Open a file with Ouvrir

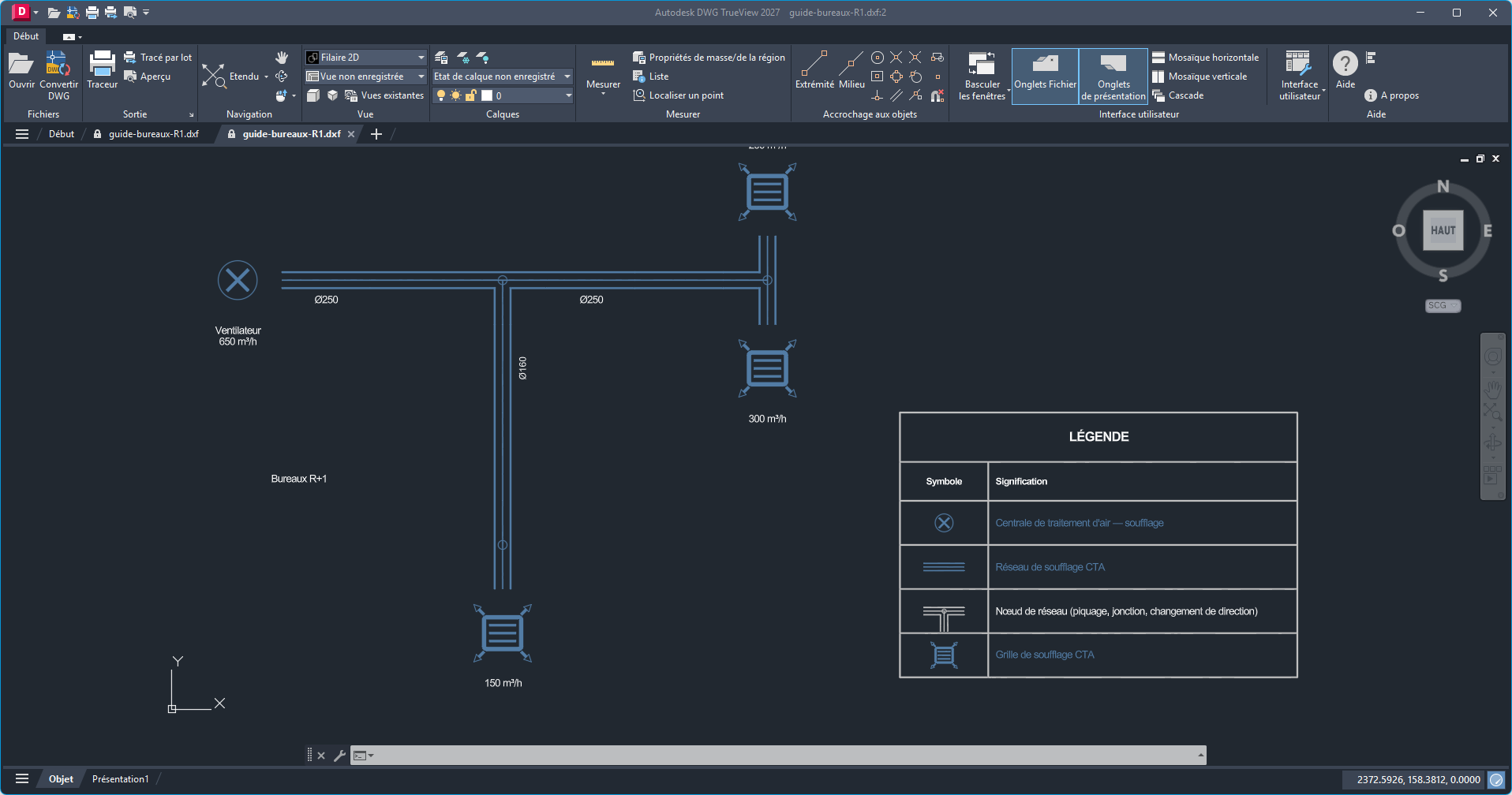pyautogui.click(x=21, y=71)
